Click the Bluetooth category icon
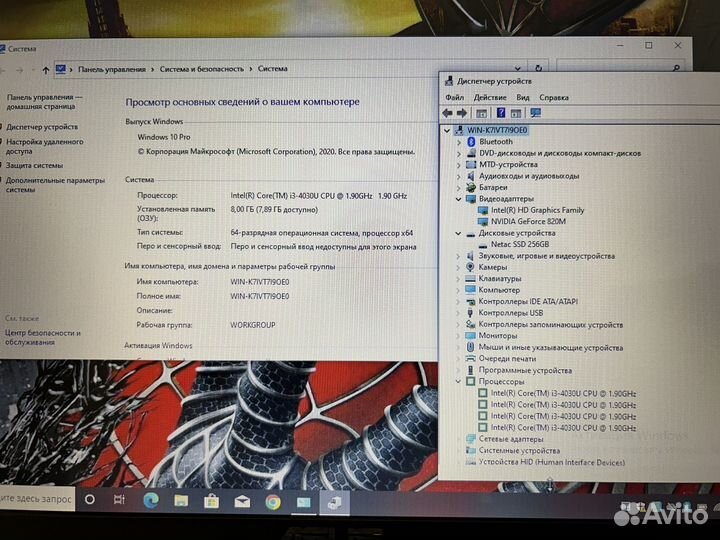The image size is (720, 540). click(471, 141)
